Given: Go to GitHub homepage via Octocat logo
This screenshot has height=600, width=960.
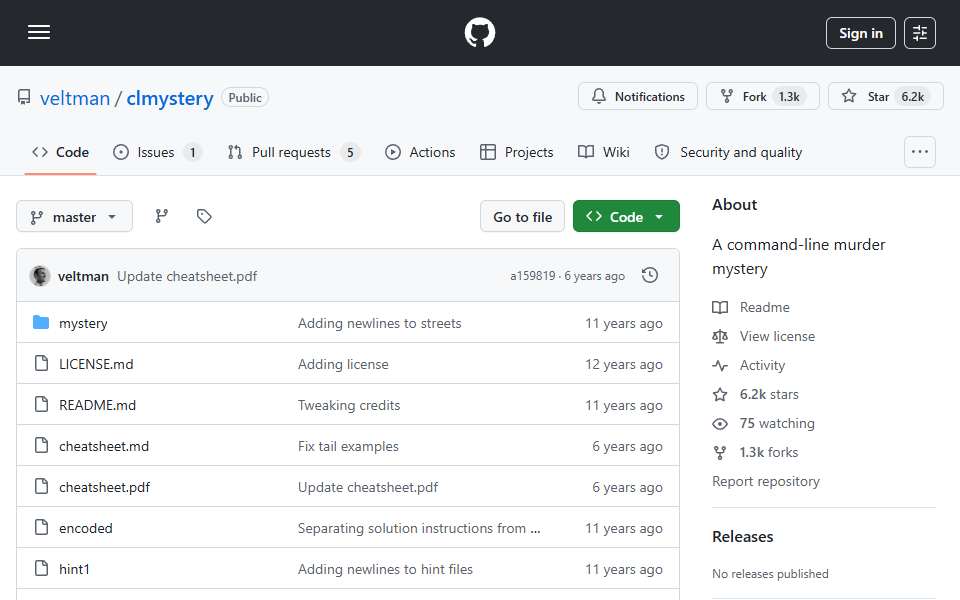Looking at the screenshot, I should pos(479,32).
